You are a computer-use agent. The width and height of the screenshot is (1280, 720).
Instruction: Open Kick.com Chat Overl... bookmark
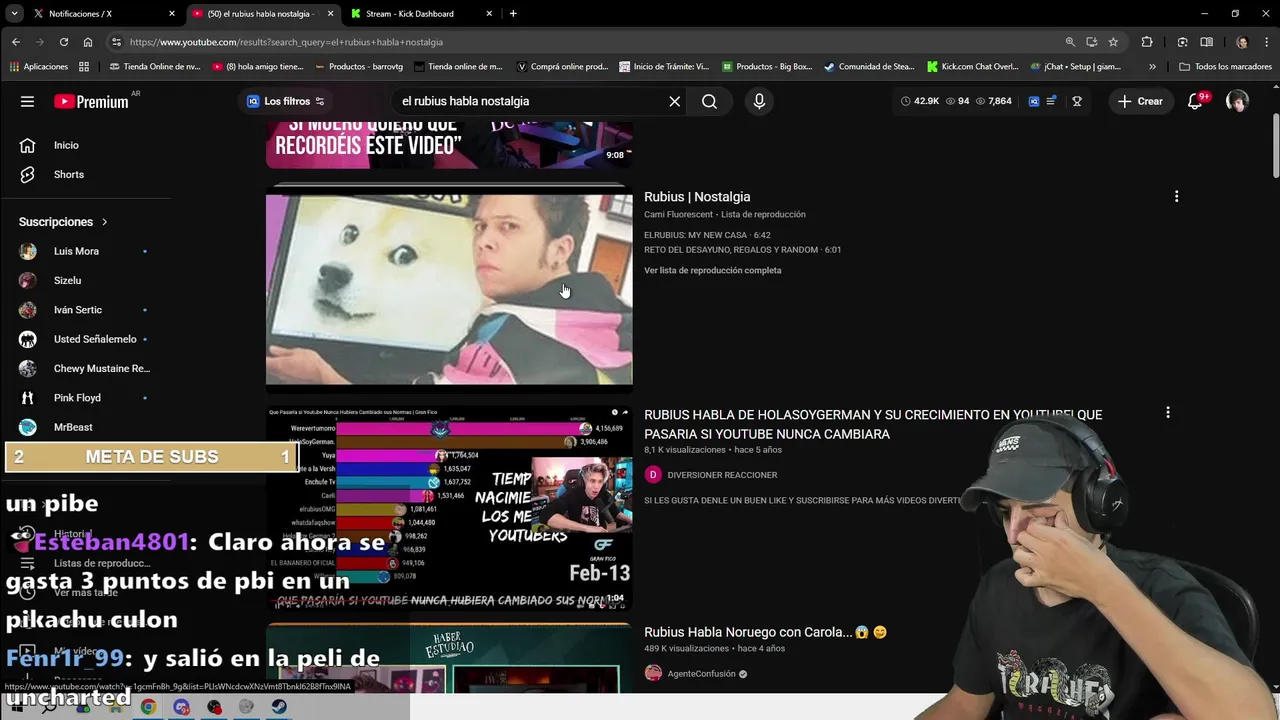[x=973, y=67]
